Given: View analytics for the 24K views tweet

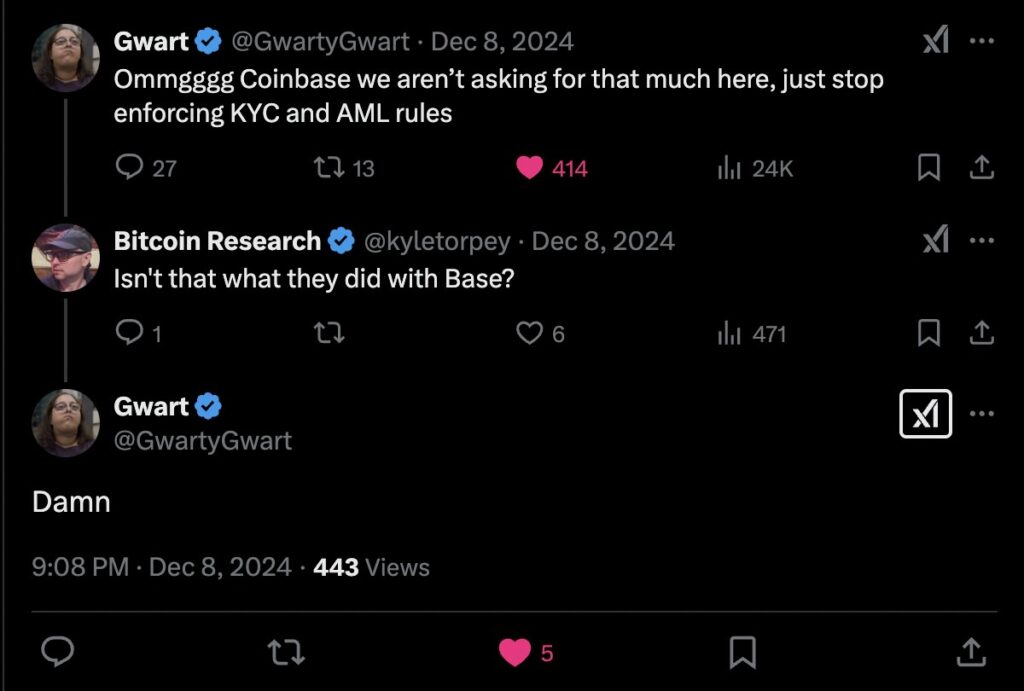Looking at the screenshot, I should click(x=728, y=168).
